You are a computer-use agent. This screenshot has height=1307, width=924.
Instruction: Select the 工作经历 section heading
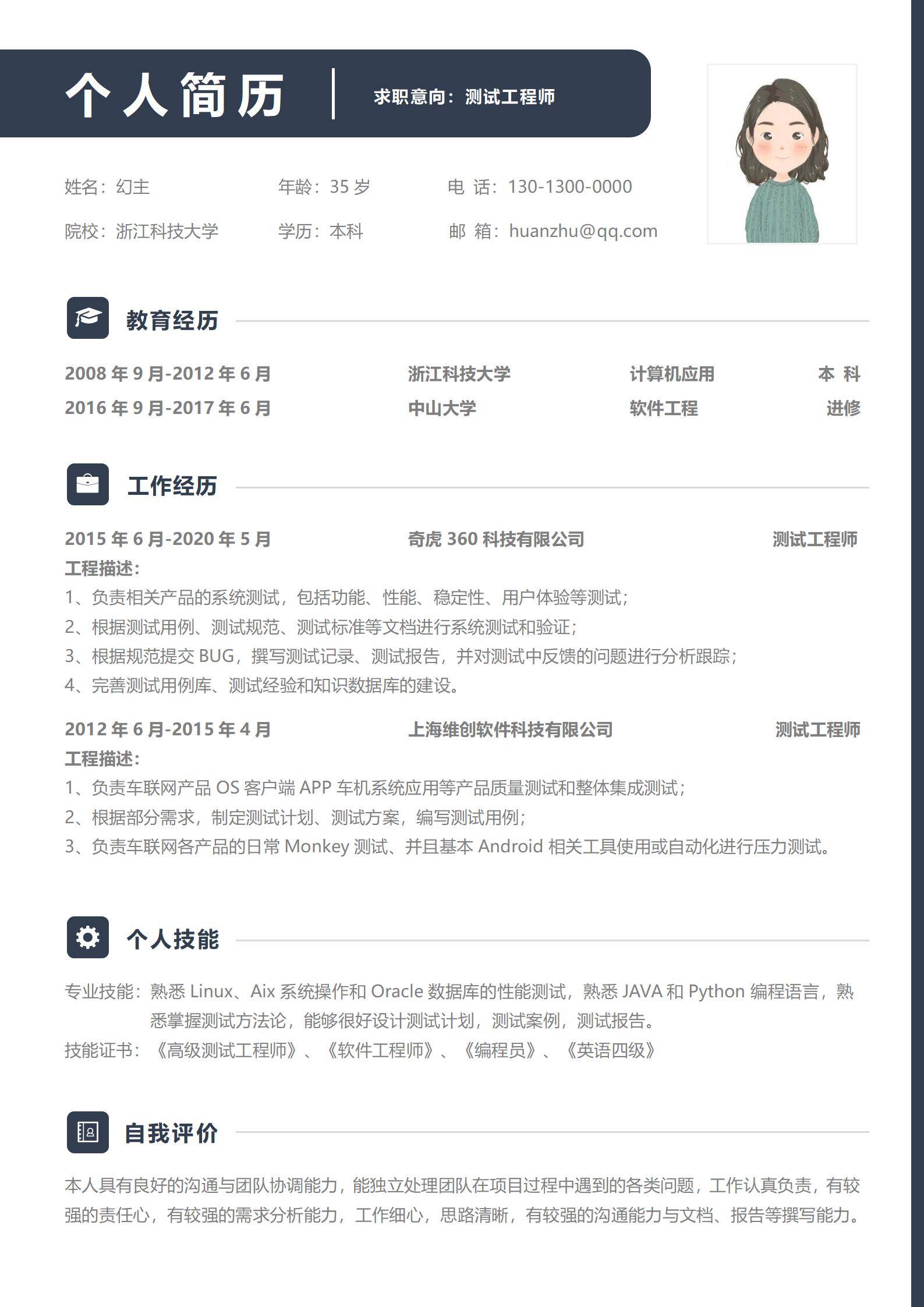(x=172, y=486)
